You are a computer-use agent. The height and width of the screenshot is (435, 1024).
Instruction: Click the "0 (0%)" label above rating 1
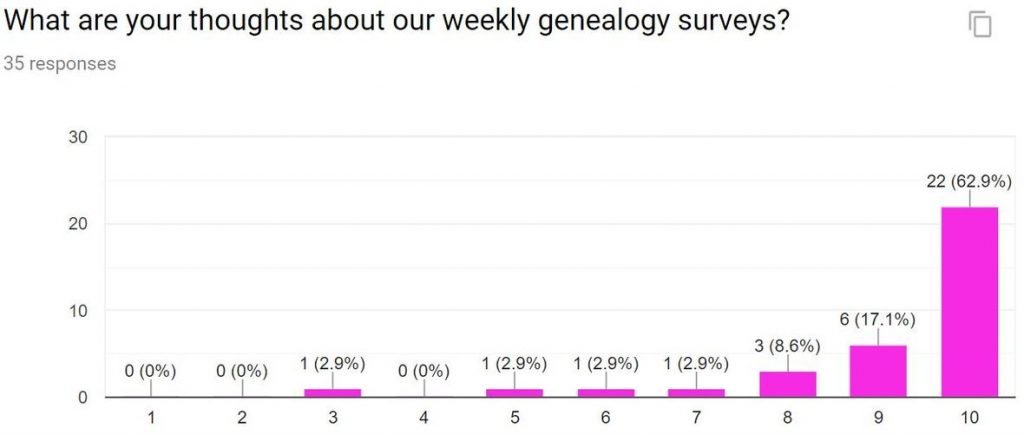tap(152, 371)
